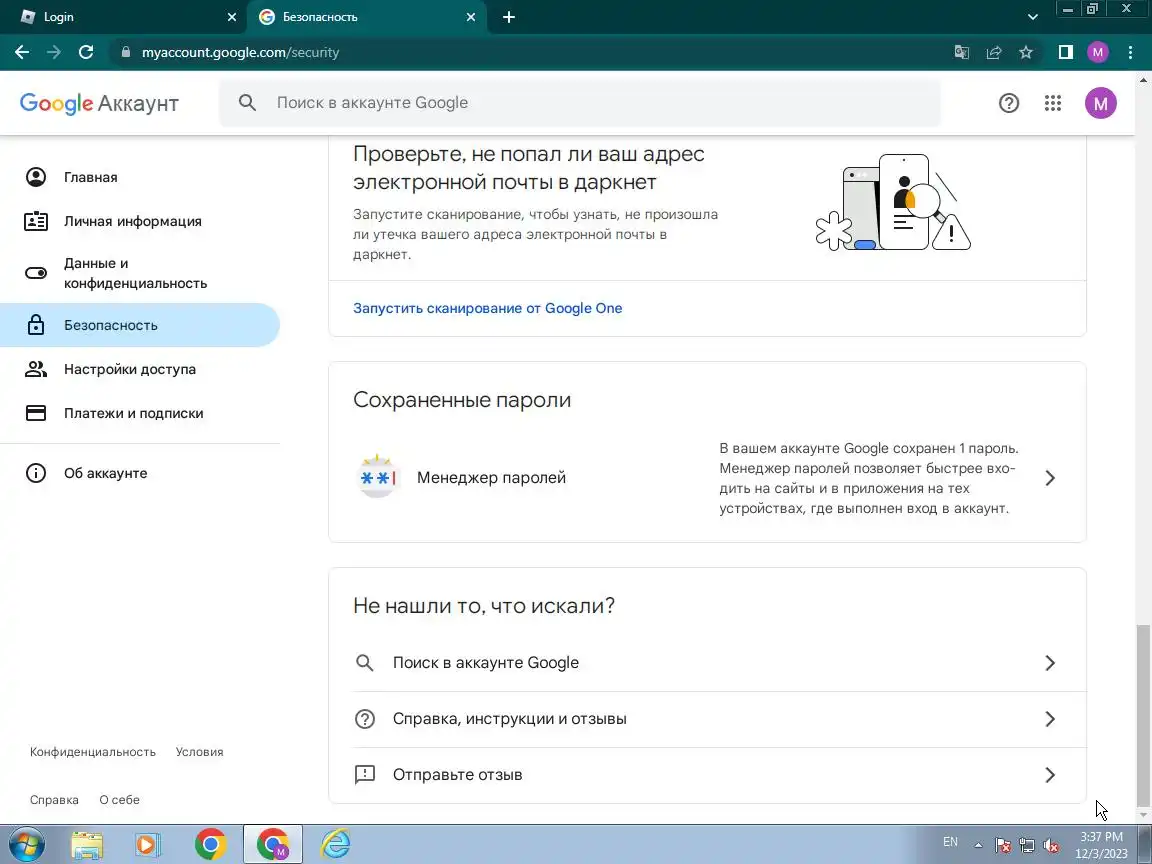Image resolution: width=1152 pixels, height=864 pixels.
Task: Click the browser forward arrow
Action: click(x=54, y=52)
